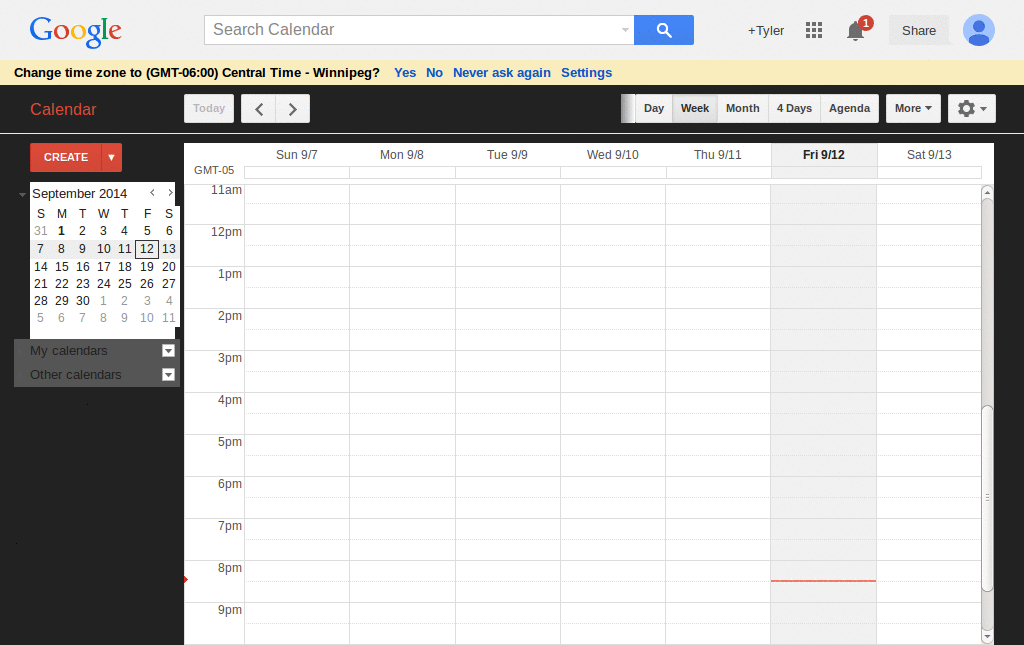The image size is (1024, 645).
Task: Click the Calendar title link
Action: click(x=63, y=109)
